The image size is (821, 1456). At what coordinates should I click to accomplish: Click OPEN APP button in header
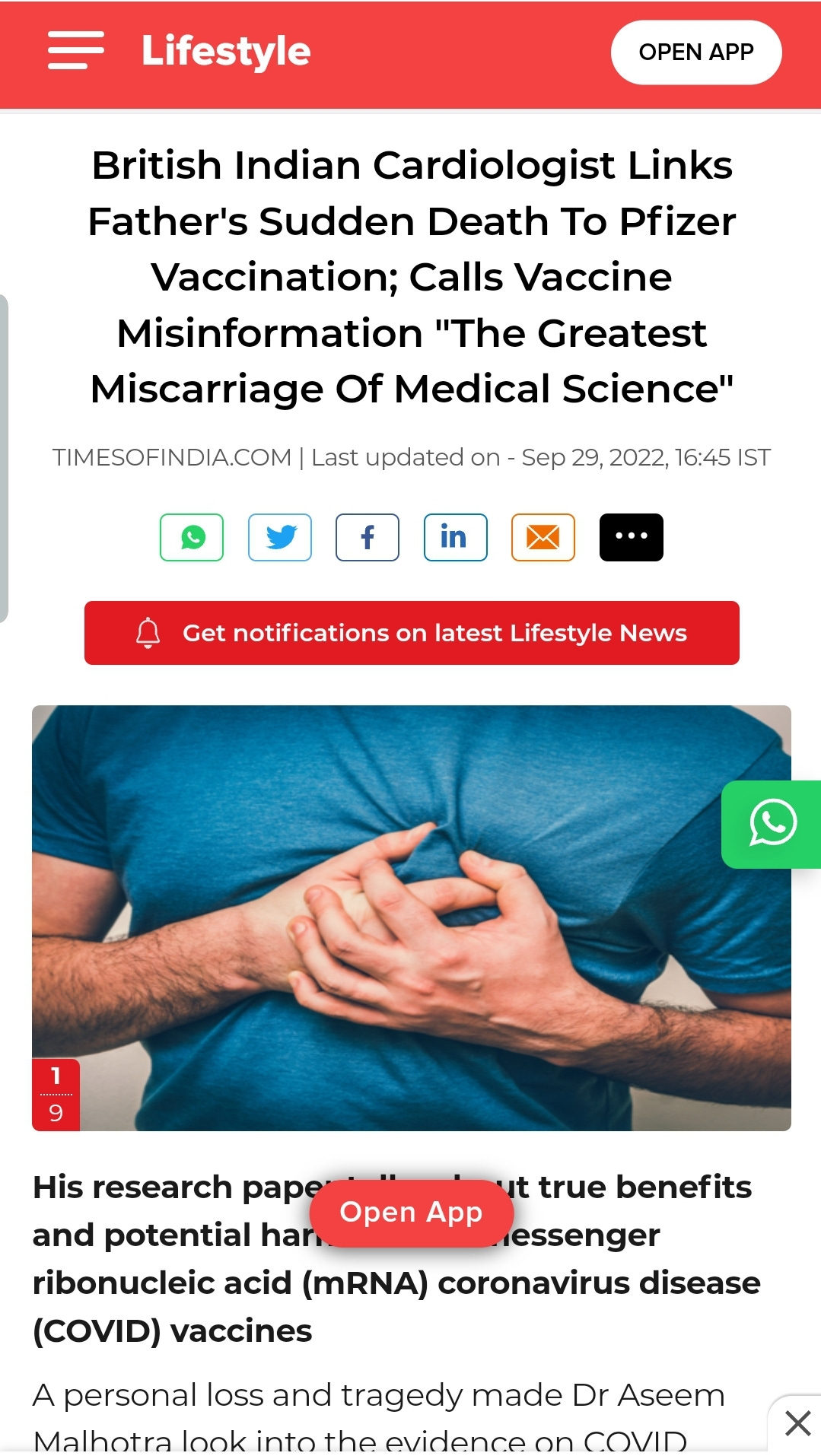pos(696,52)
